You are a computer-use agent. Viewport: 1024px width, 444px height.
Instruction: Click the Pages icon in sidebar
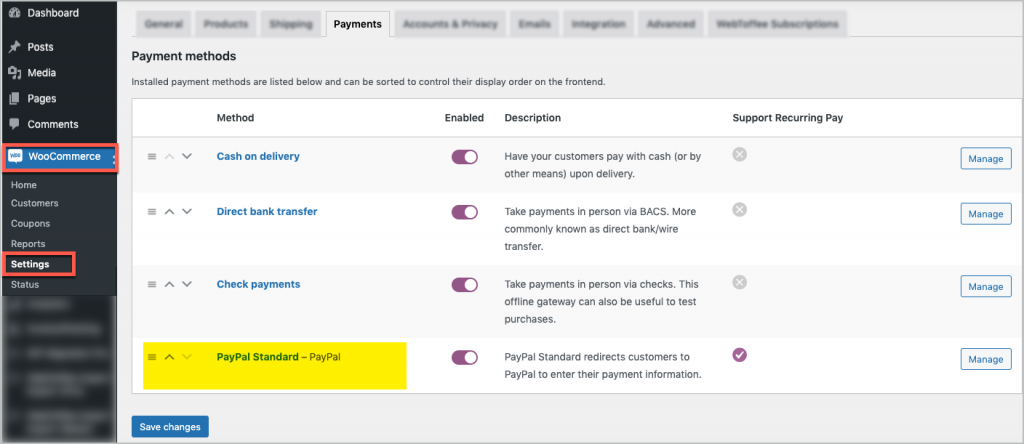point(15,99)
